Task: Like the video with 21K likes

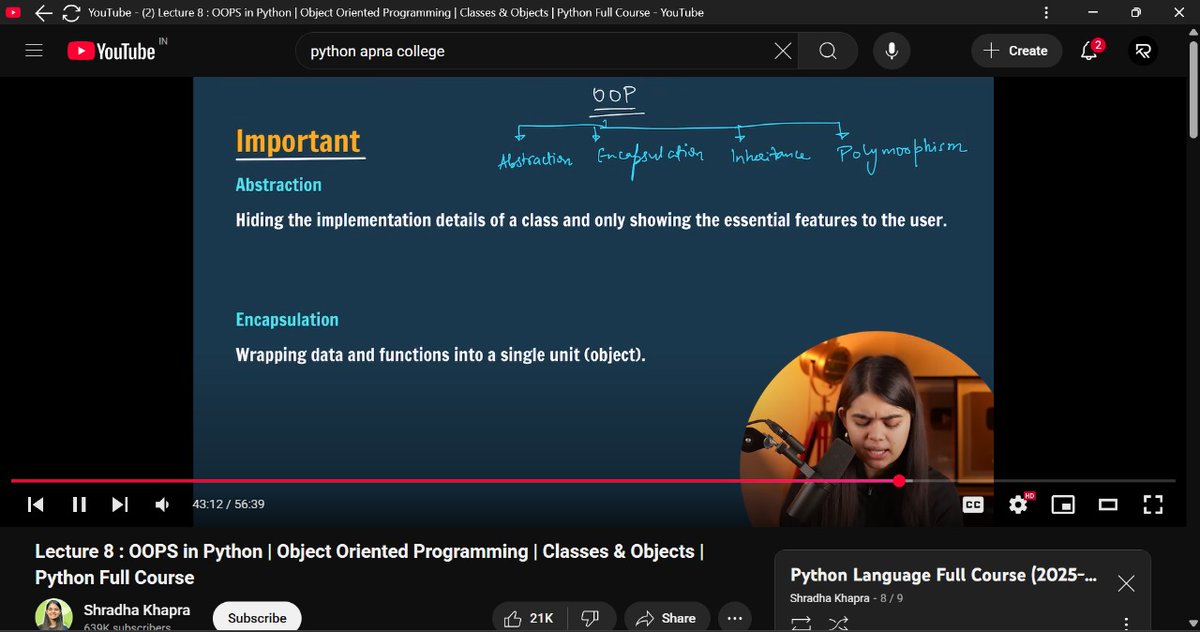Action: coord(529,618)
